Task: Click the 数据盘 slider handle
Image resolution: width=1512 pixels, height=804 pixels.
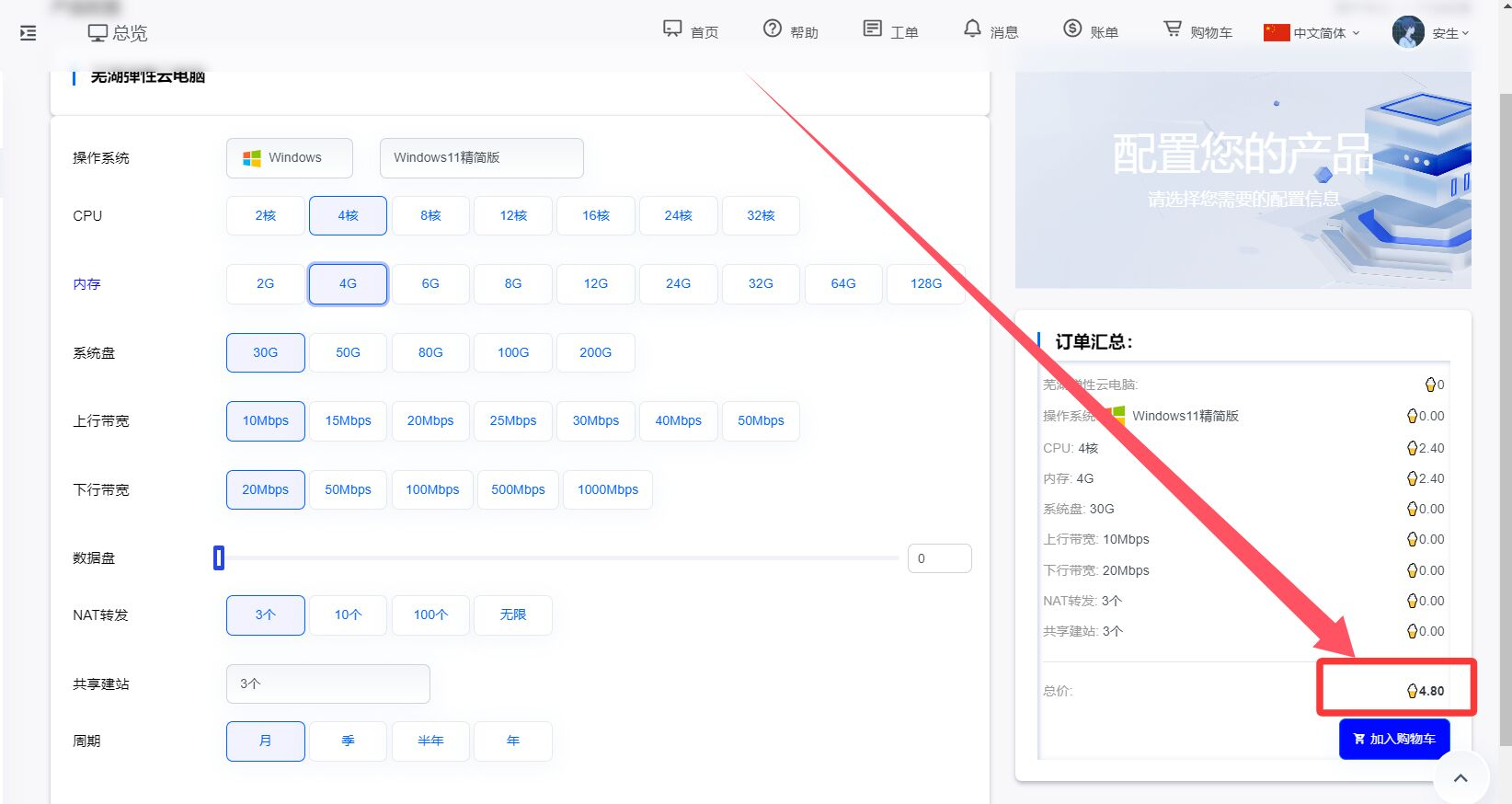Action: (x=219, y=557)
